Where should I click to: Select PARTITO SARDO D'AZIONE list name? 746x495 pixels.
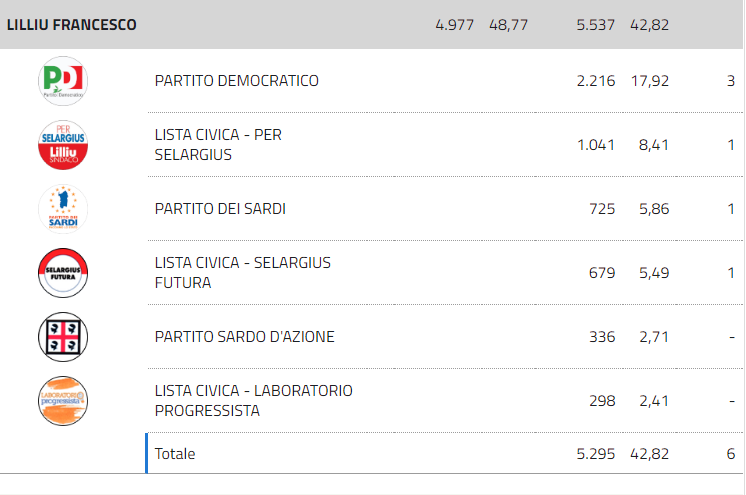click(245, 337)
